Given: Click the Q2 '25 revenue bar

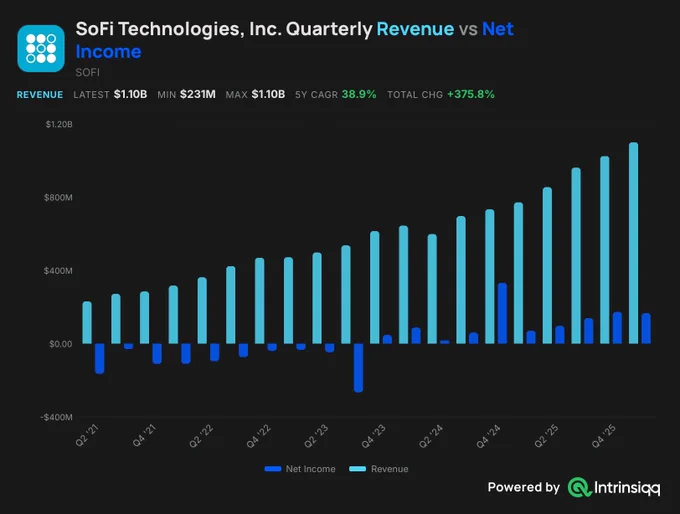Looking at the screenshot, I should [547, 265].
